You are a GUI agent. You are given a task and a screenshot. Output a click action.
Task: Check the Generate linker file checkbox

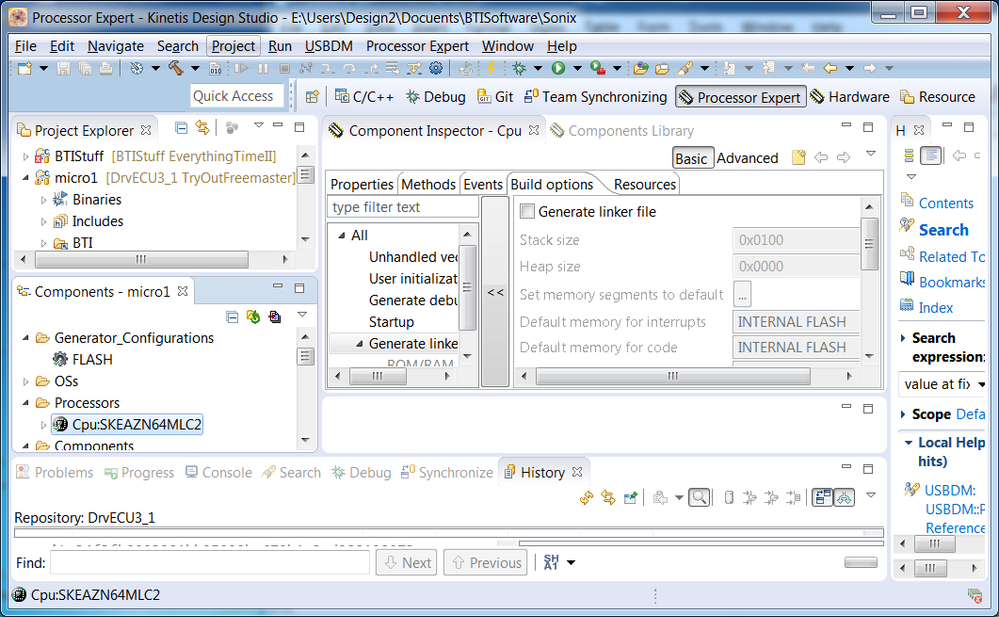point(528,211)
